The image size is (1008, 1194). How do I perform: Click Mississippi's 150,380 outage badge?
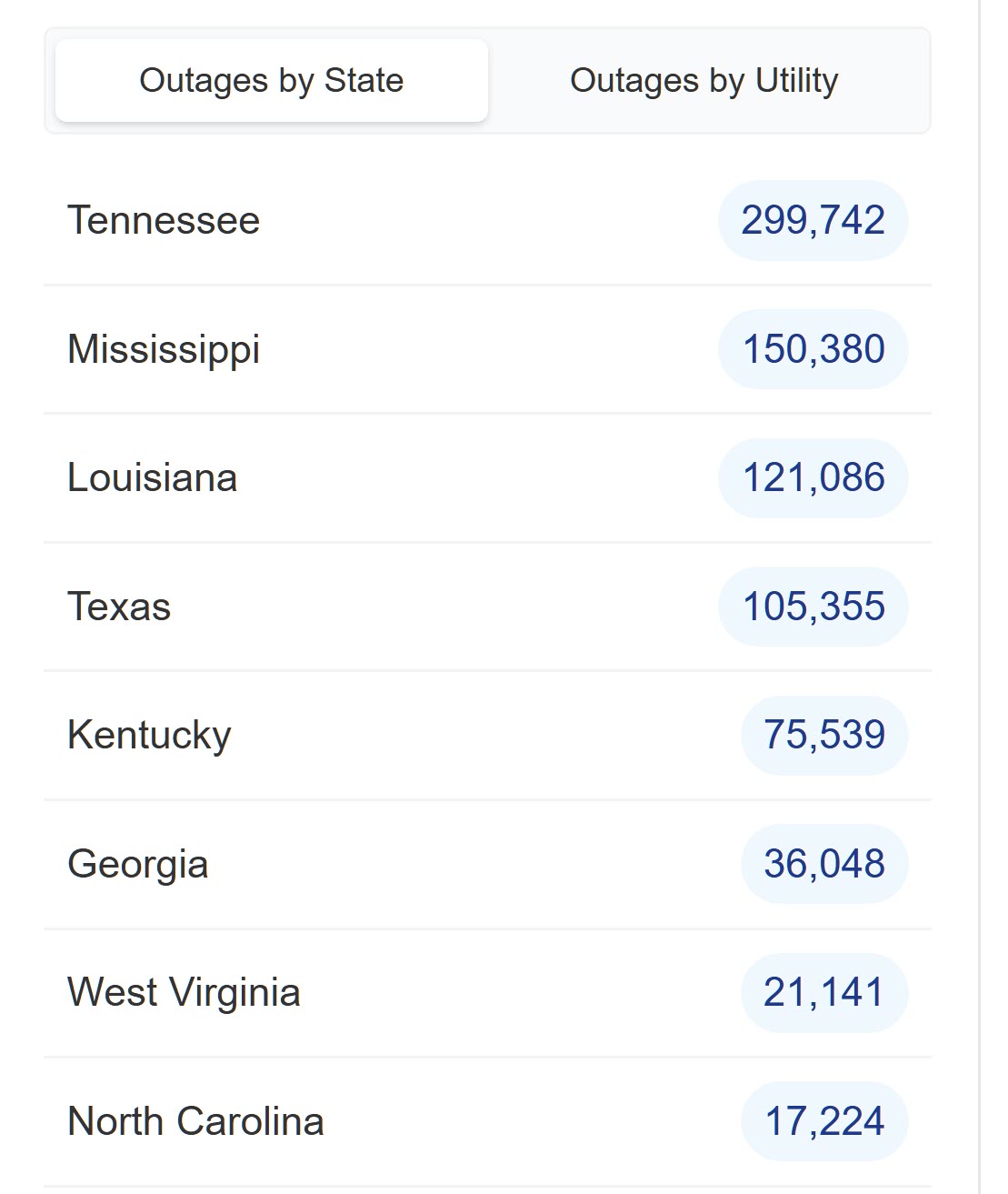coord(813,350)
